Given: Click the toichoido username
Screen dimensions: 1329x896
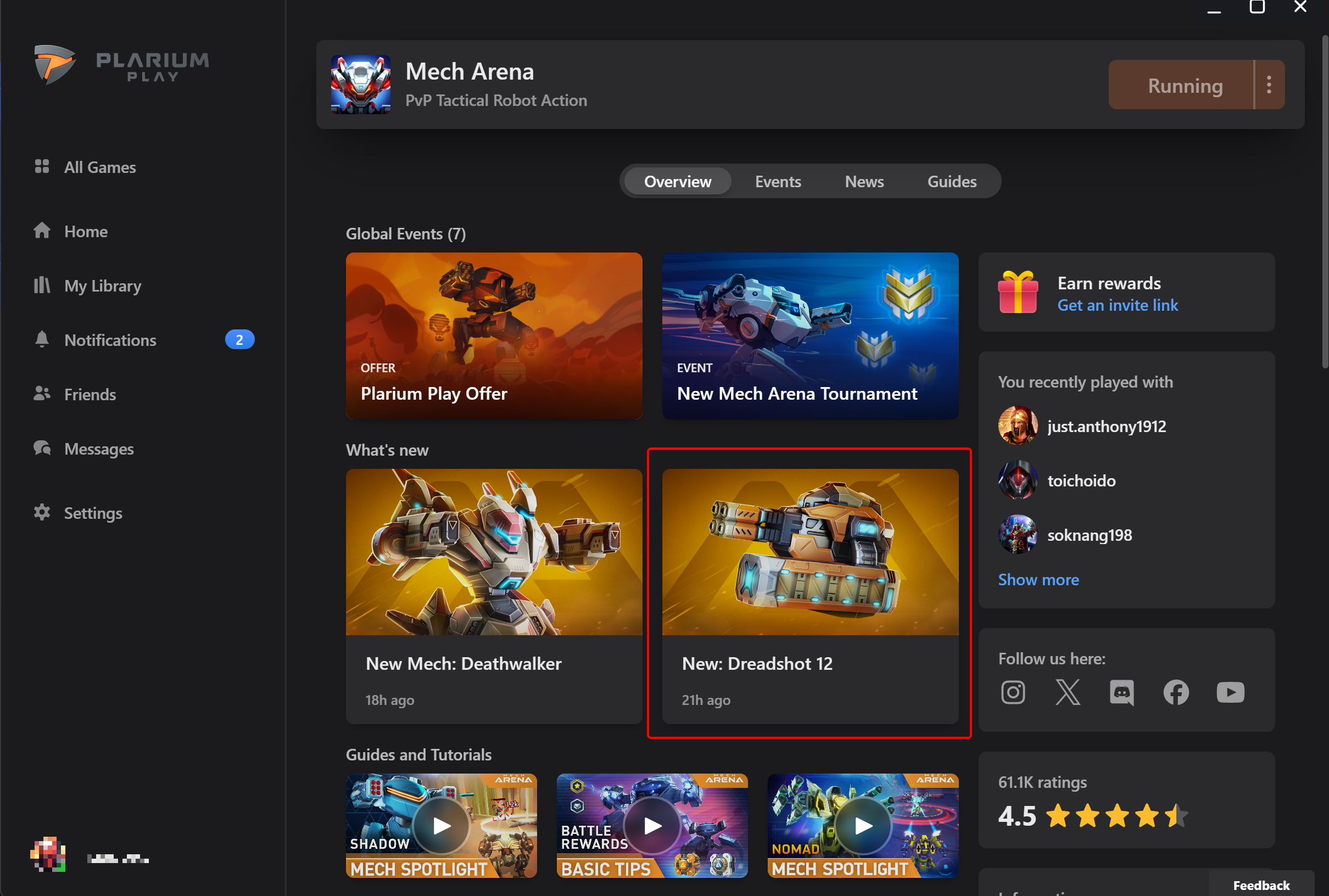Looking at the screenshot, I should [x=1081, y=480].
